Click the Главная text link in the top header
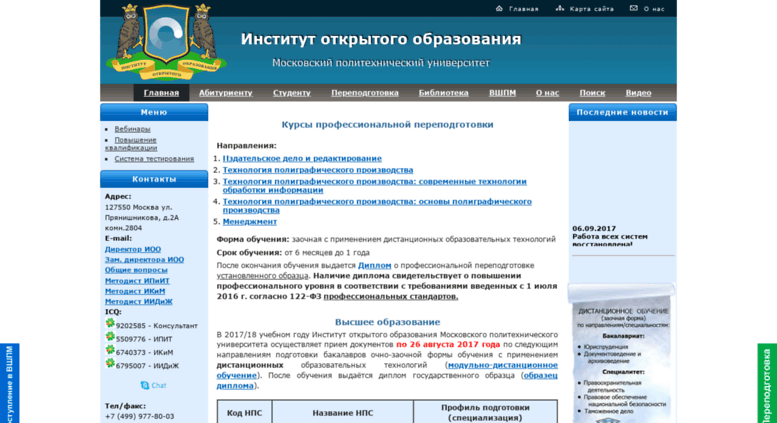Screen dimensions: 777x423 524,9
